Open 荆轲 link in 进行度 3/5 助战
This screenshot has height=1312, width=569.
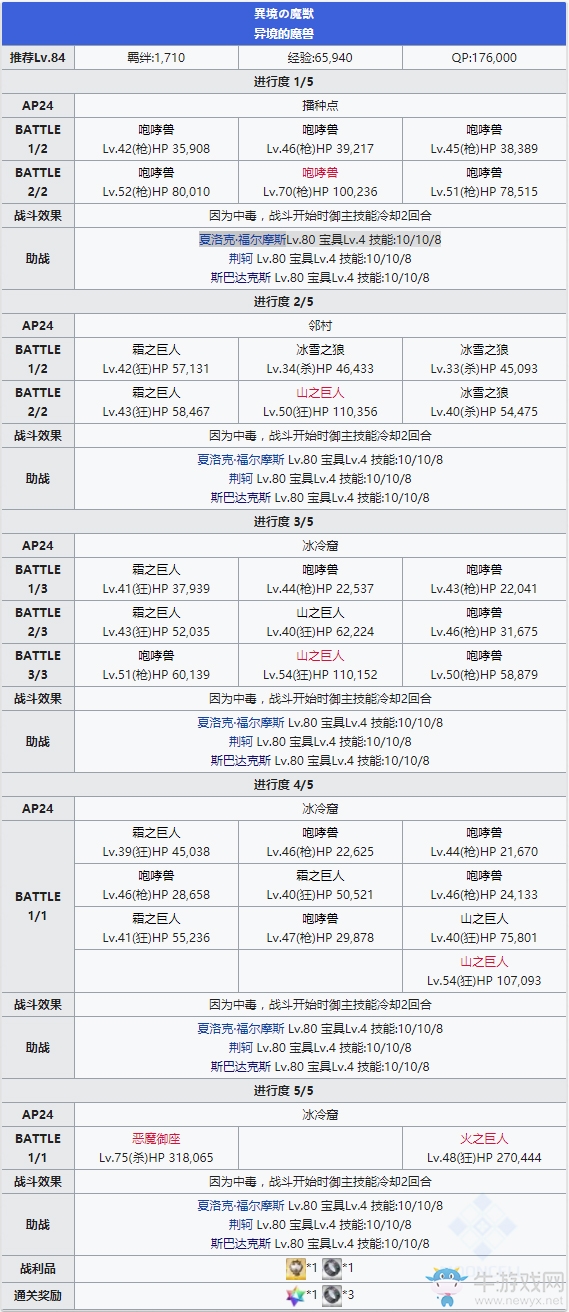pos(240,741)
